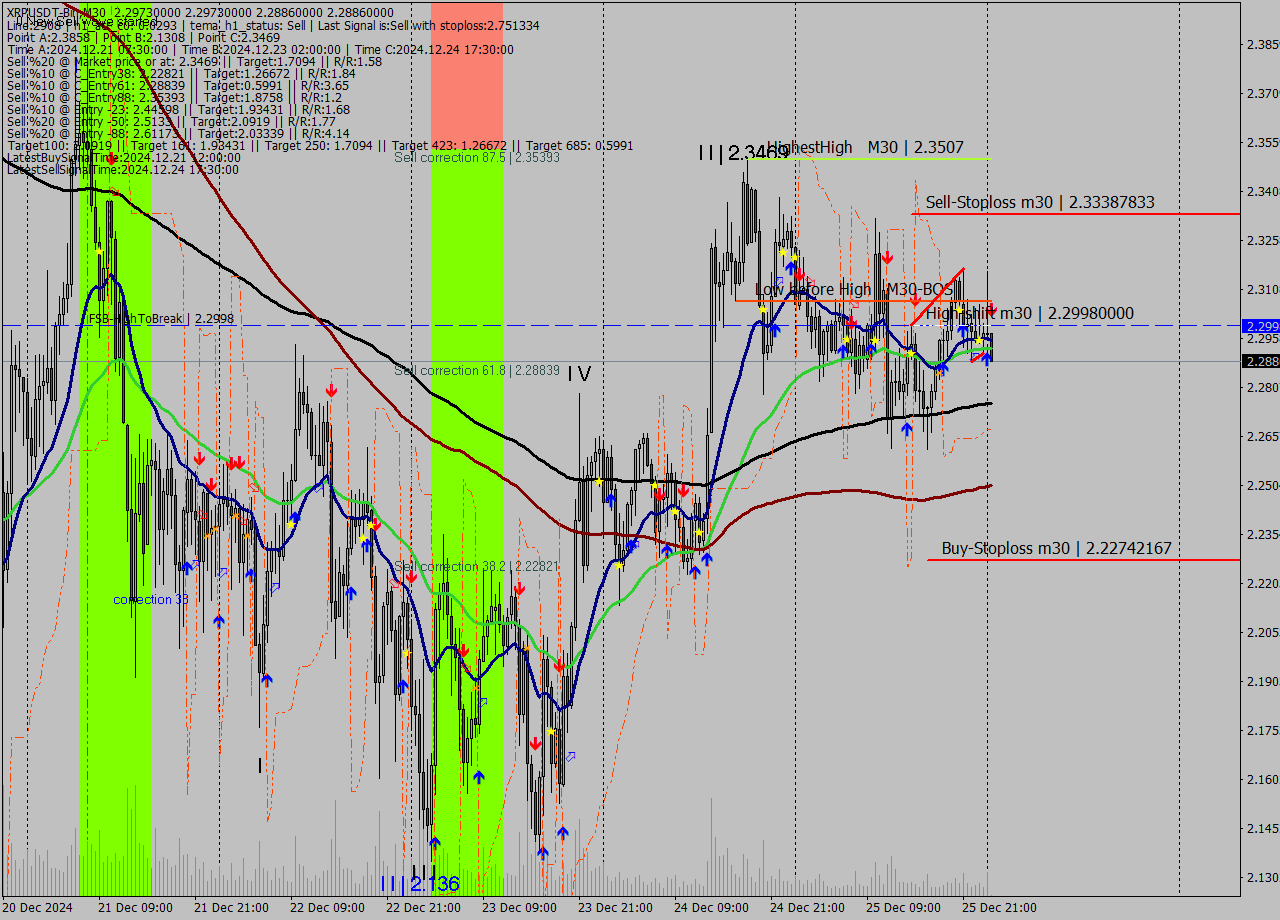Image resolution: width=1280 pixels, height=920 pixels.
Task: Click the Time A:2024.12.21 07:30:00 line
Action: [260, 49]
